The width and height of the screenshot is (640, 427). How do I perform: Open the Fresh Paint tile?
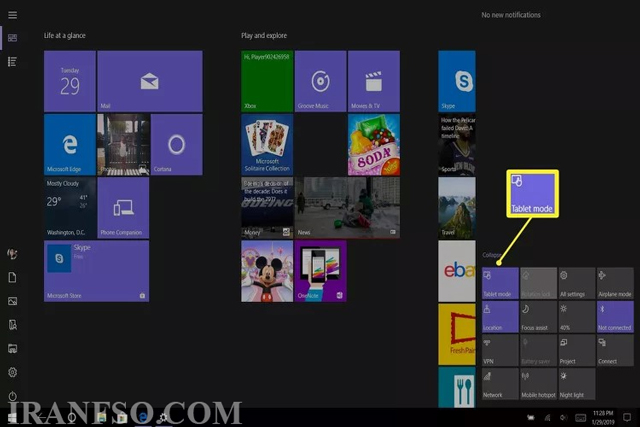(457, 334)
